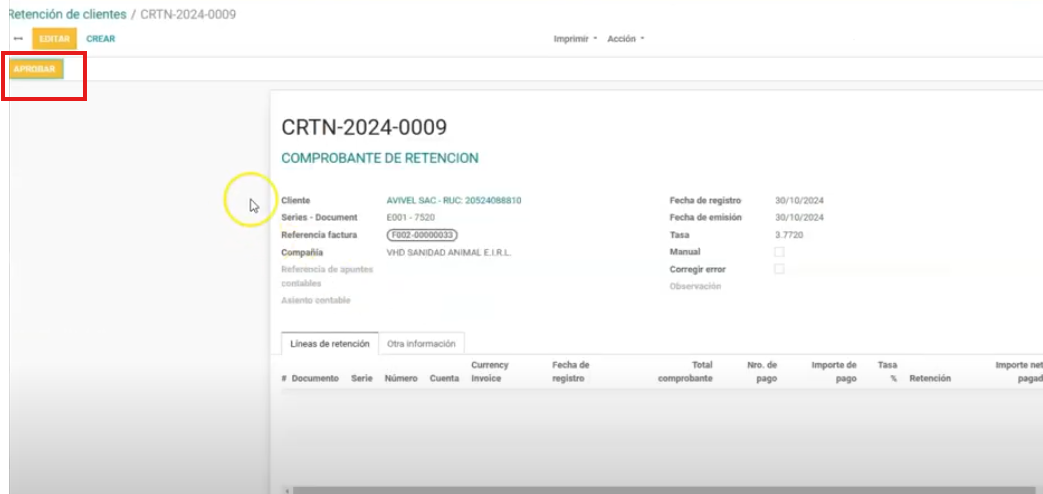
Task: Select the Líneas de retención tab
Action: (x=329, y=344)
